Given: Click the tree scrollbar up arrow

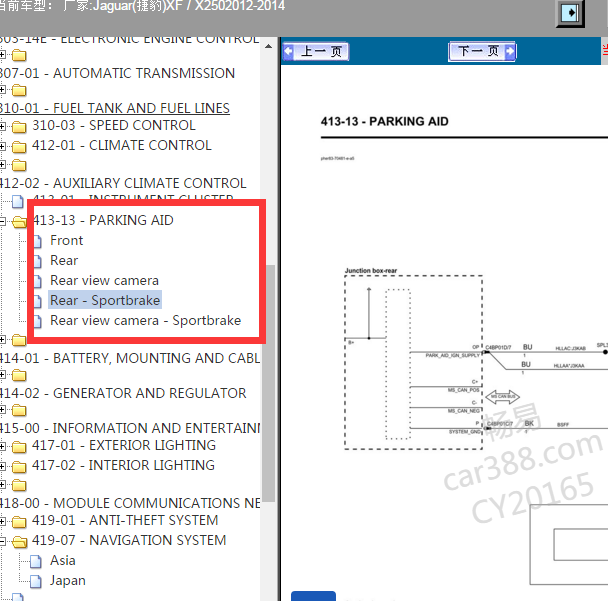Looking at the screenshot, I should tap(268, 46).
